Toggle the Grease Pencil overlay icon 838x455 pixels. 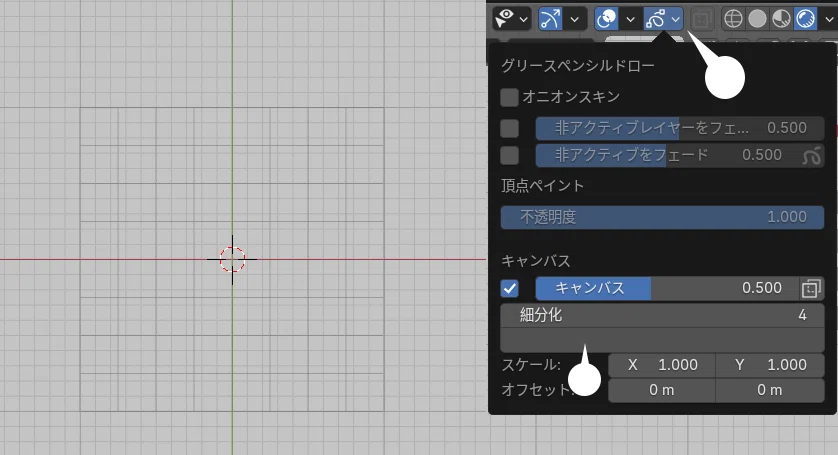(655, 19)
